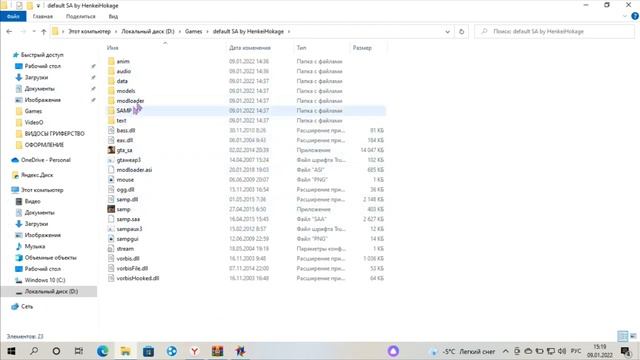Open the audio folder
The height and width of the screenshot is (360, 640).
(x=124, y=71)
